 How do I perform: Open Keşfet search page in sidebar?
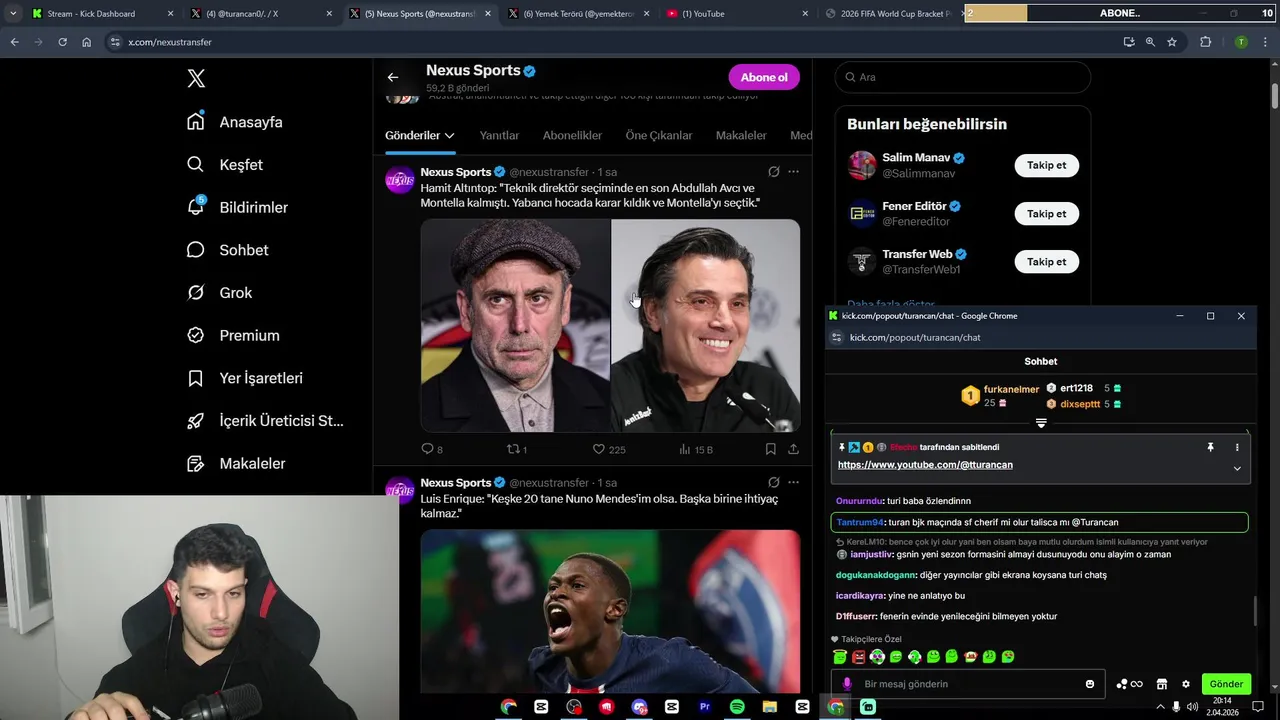225,165
